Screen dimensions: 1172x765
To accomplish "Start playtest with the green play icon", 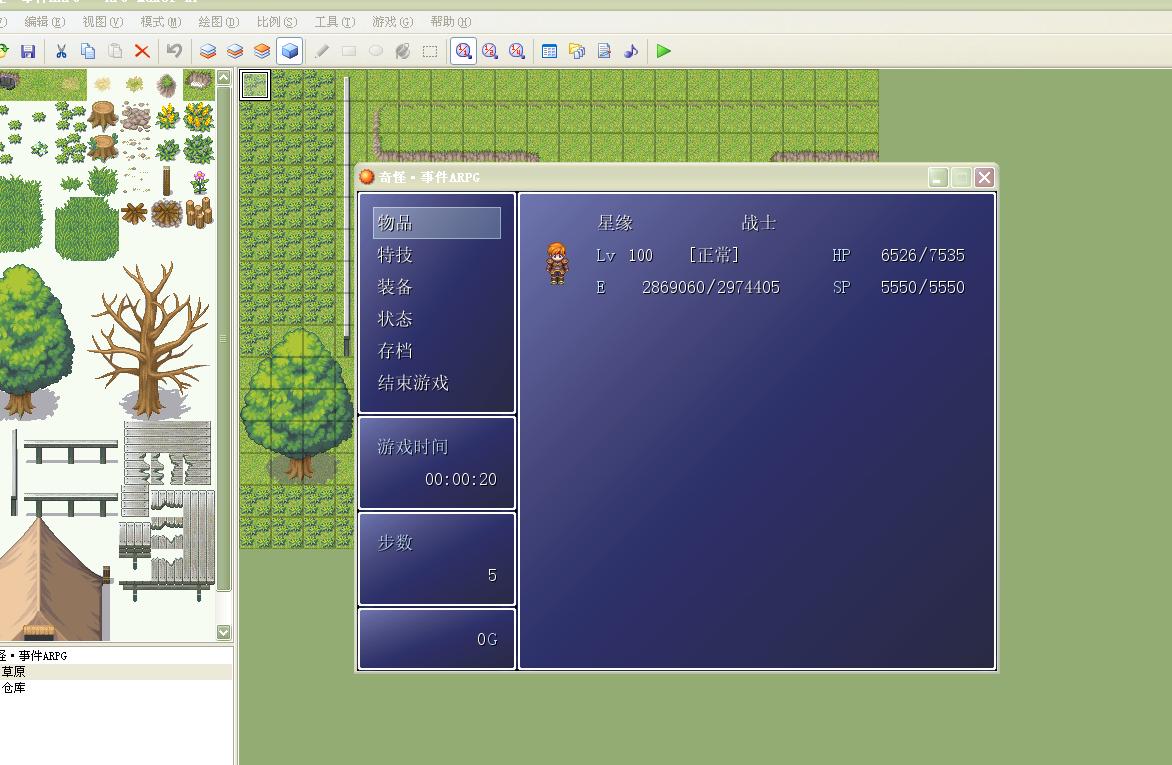I will click(663, 51).
